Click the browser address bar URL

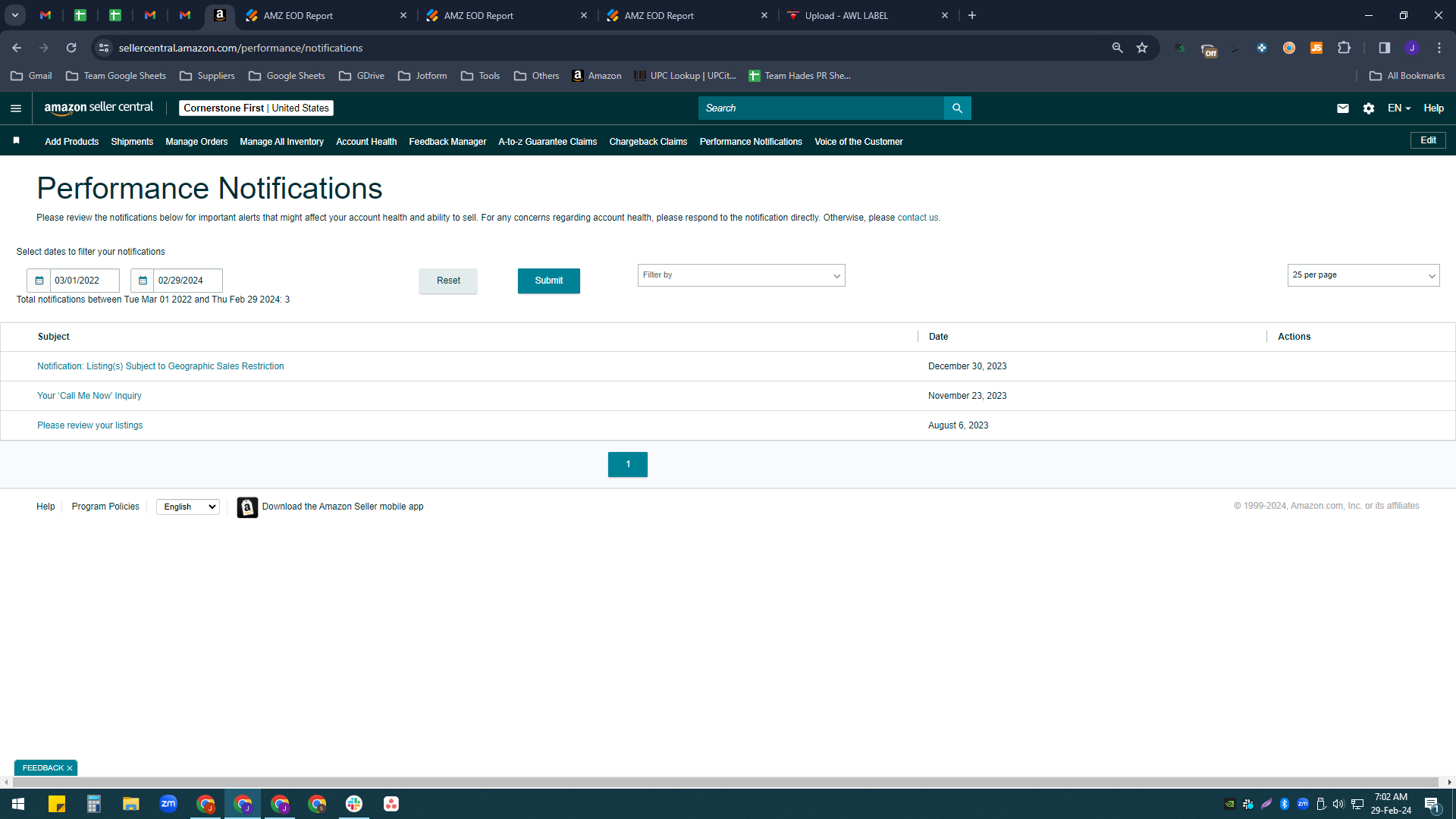click(240, 48)
